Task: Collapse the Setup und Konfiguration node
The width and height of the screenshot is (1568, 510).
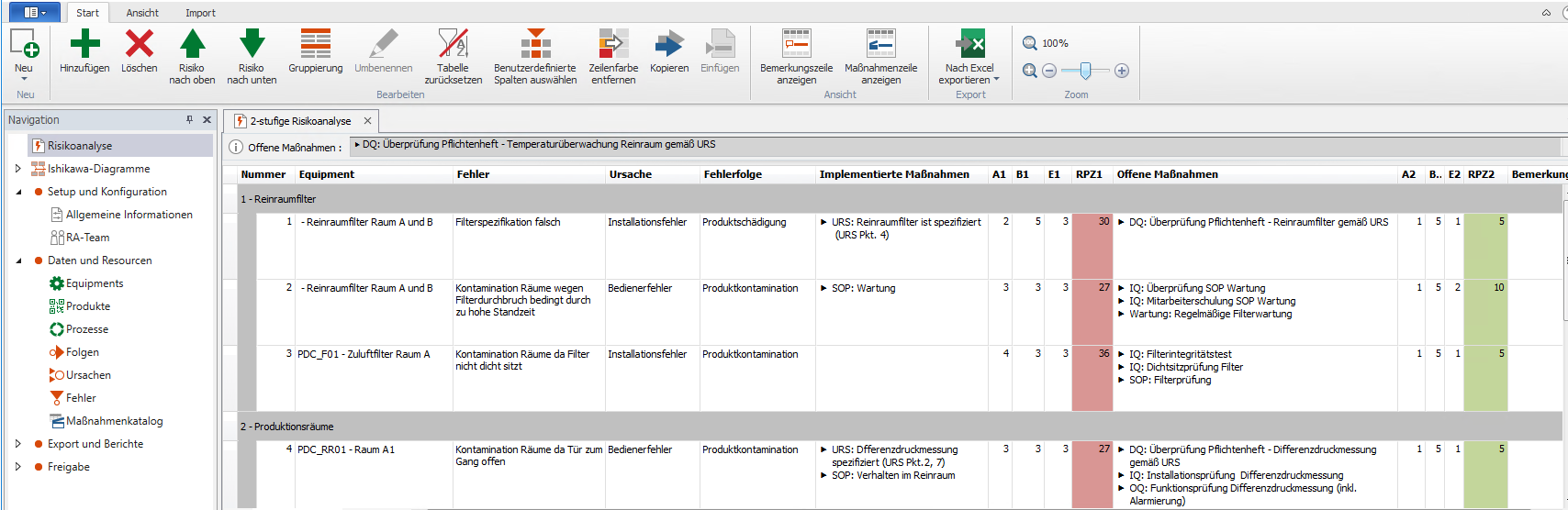Action: tap(18, 192)
